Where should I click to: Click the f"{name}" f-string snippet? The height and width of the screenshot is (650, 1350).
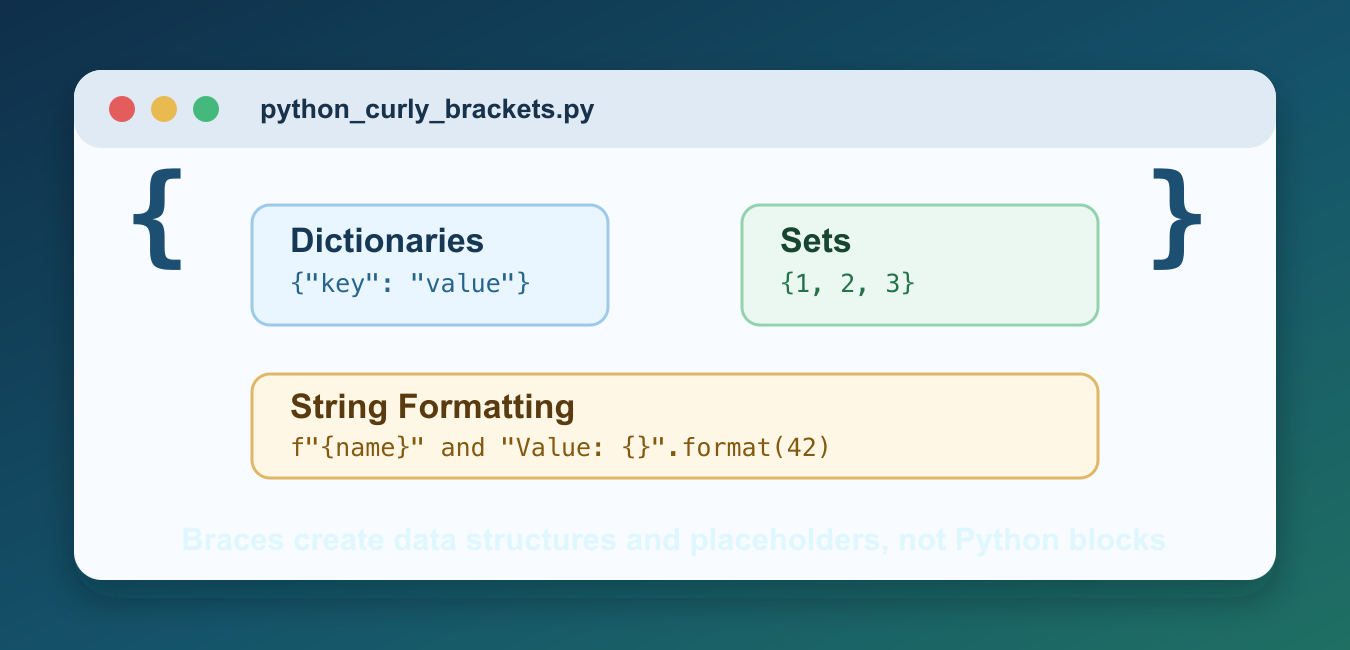click(357, 447)
